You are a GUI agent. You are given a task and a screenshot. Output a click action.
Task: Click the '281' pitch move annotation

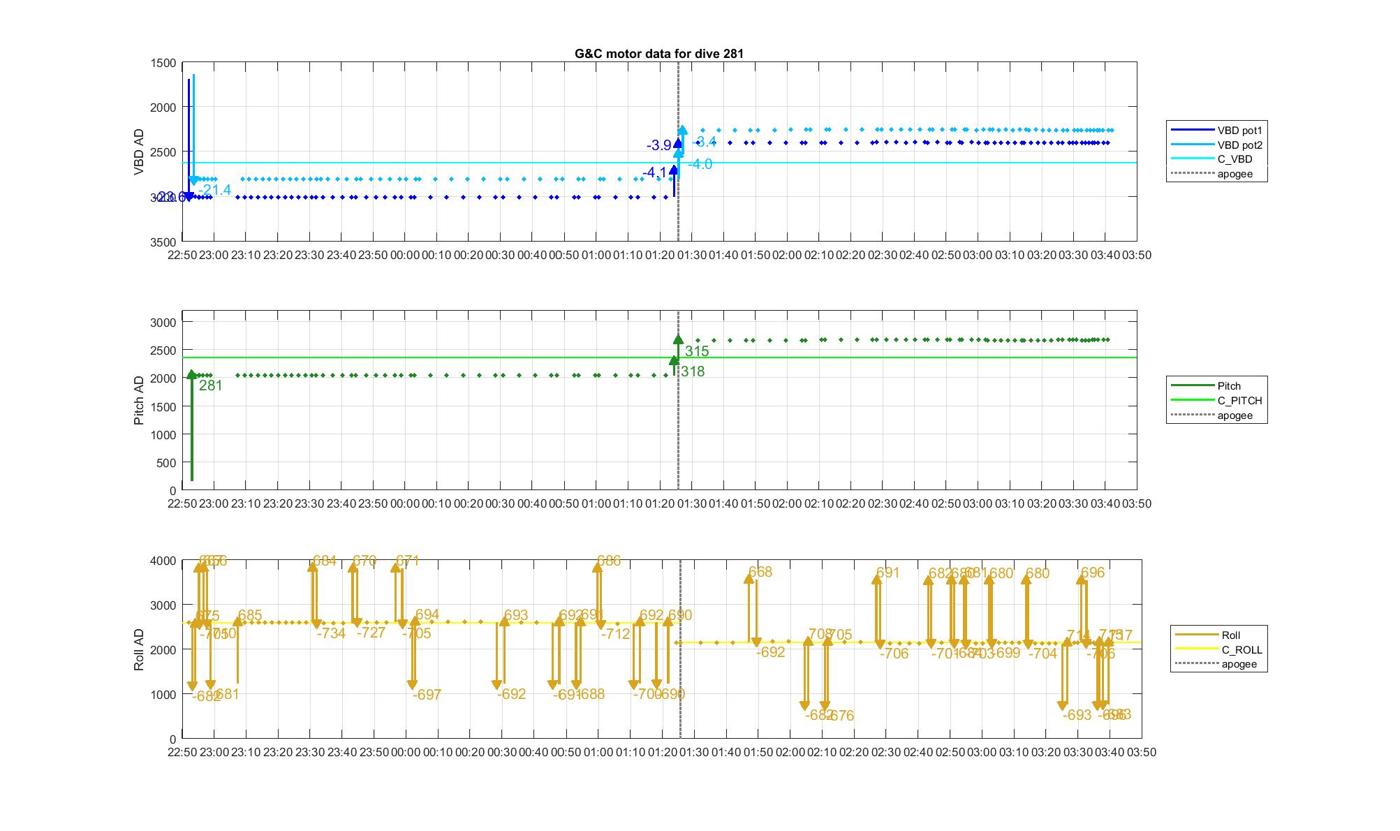210,385
